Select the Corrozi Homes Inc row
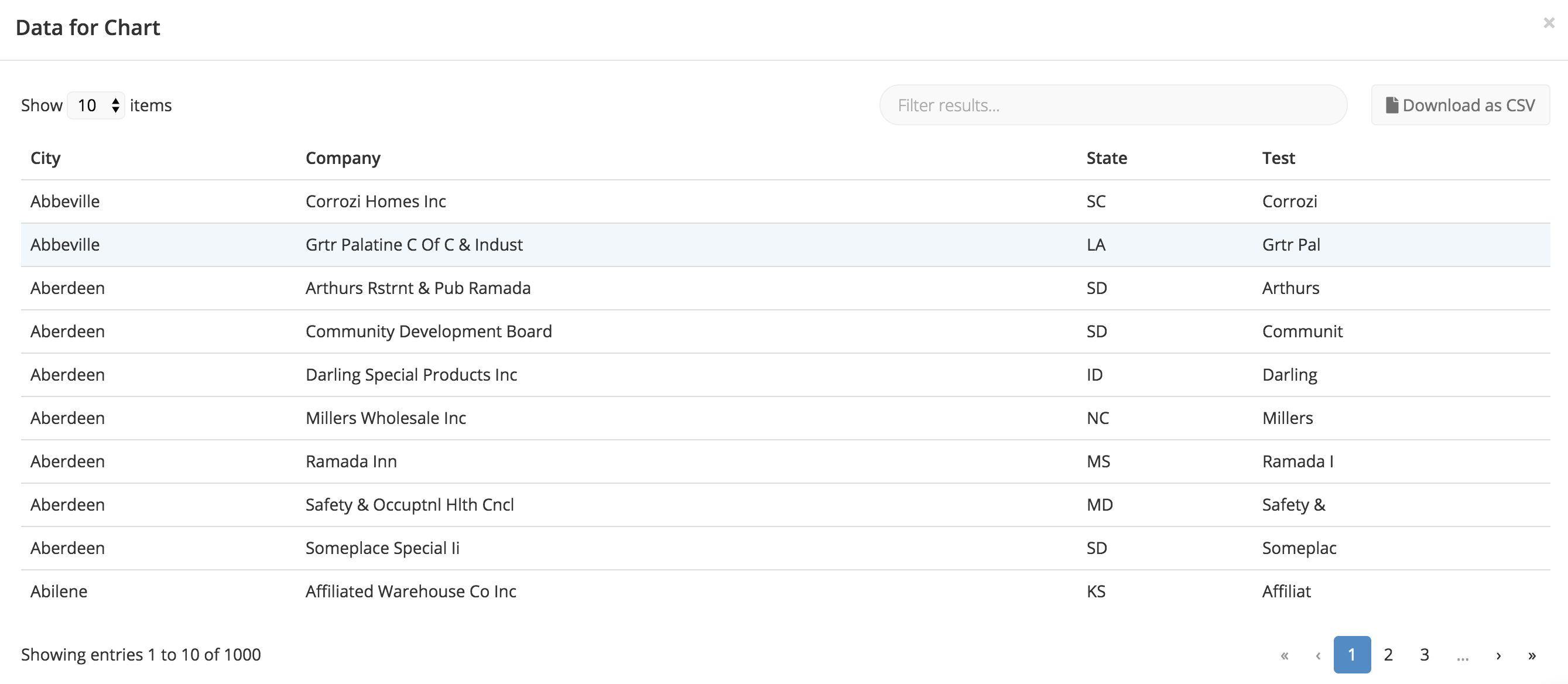Viewport: 1568px width, 684px height. pyautogui.click(x=785, y=201)
